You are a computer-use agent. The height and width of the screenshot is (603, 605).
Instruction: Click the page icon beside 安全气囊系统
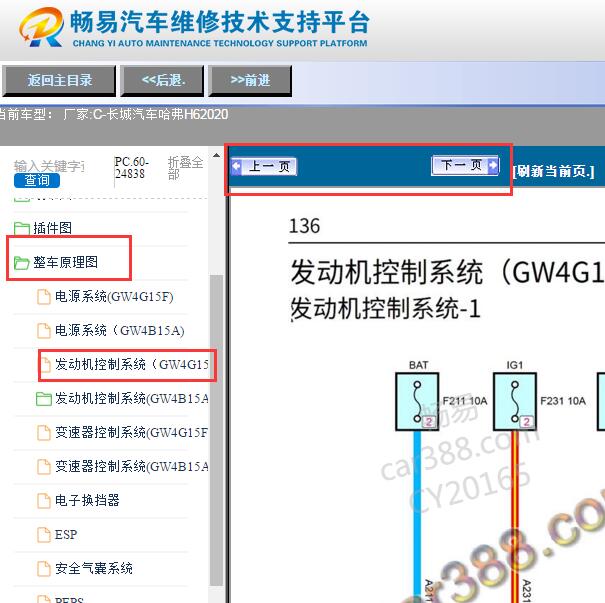[44, 568]
